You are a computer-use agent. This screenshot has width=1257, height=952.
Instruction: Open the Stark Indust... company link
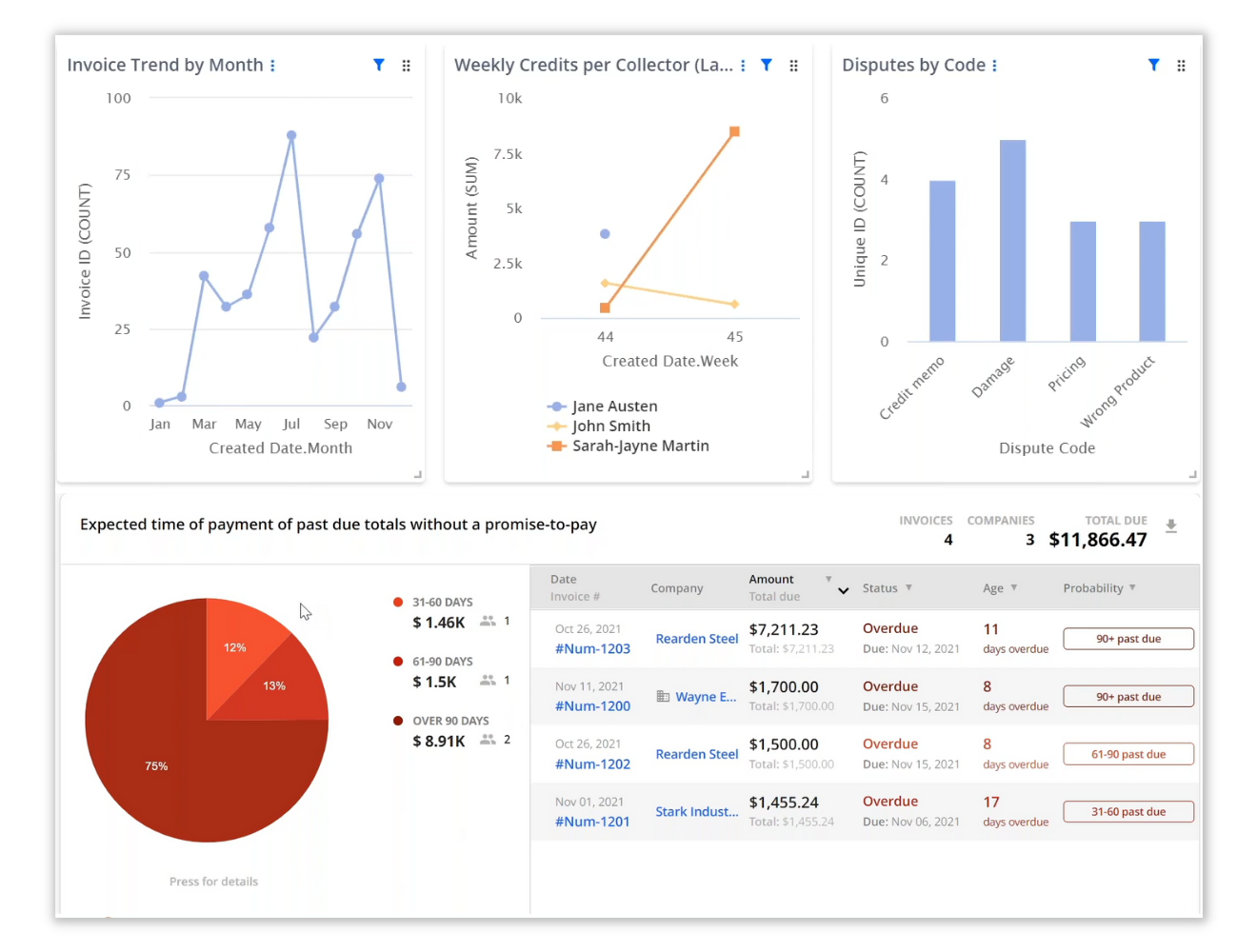[x=696, y=811]
